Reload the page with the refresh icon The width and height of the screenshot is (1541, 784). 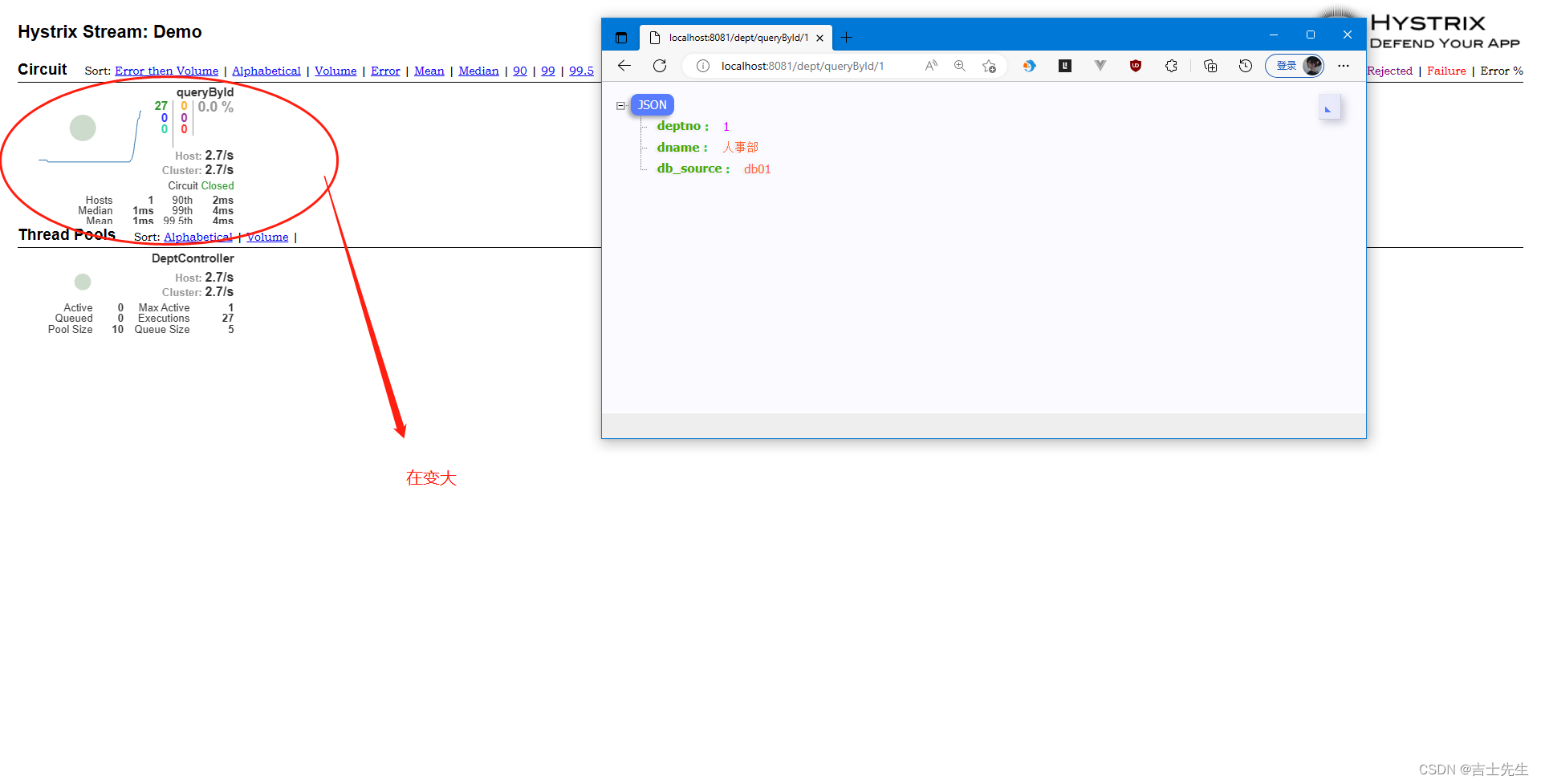660,66
